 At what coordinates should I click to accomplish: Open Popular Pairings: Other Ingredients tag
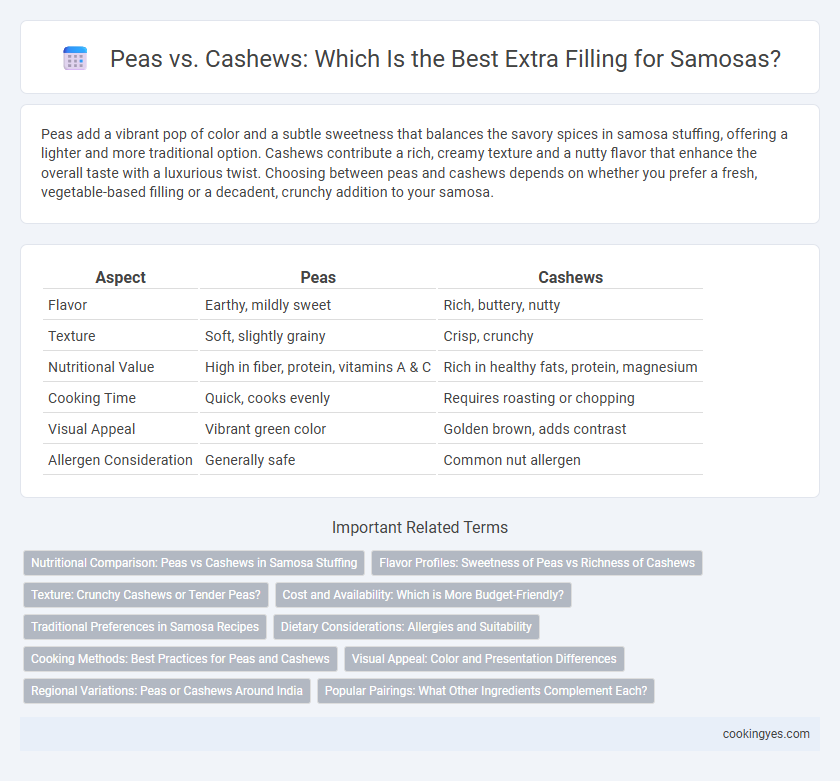tap(486, 691)
